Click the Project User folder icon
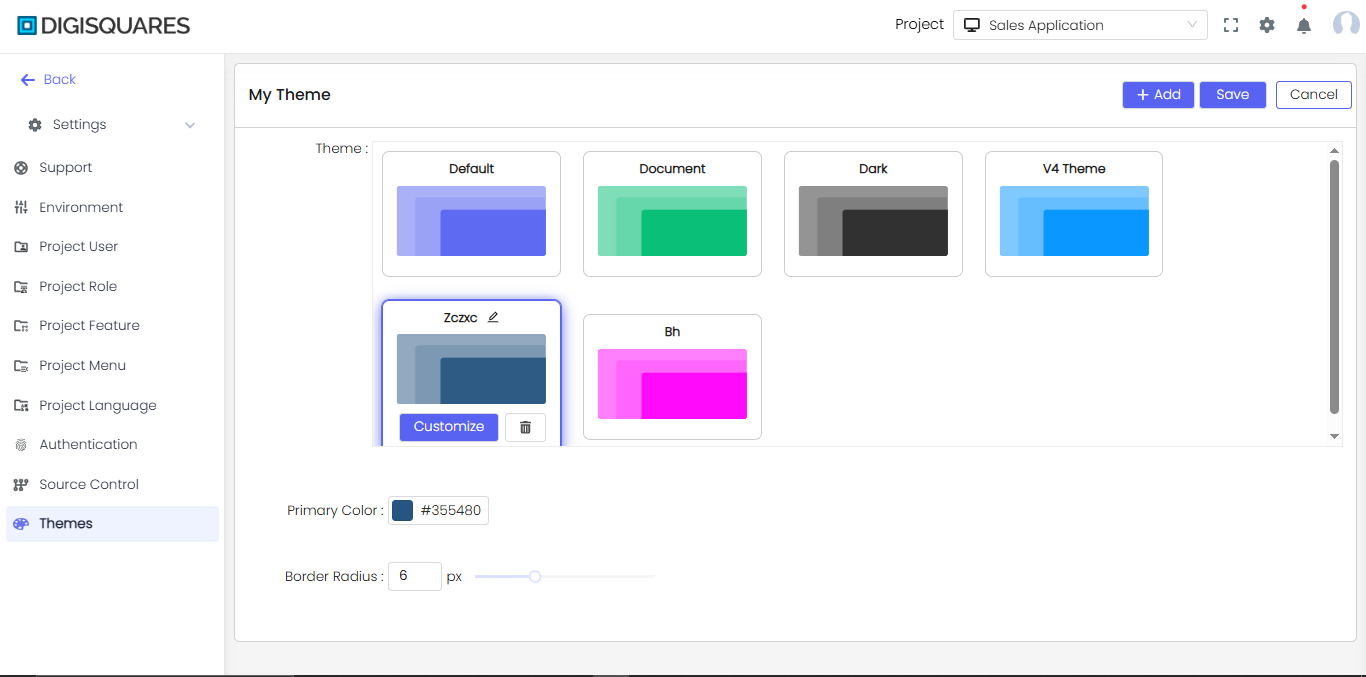Viewport: 1366px width, 677px height. [21, 247]
